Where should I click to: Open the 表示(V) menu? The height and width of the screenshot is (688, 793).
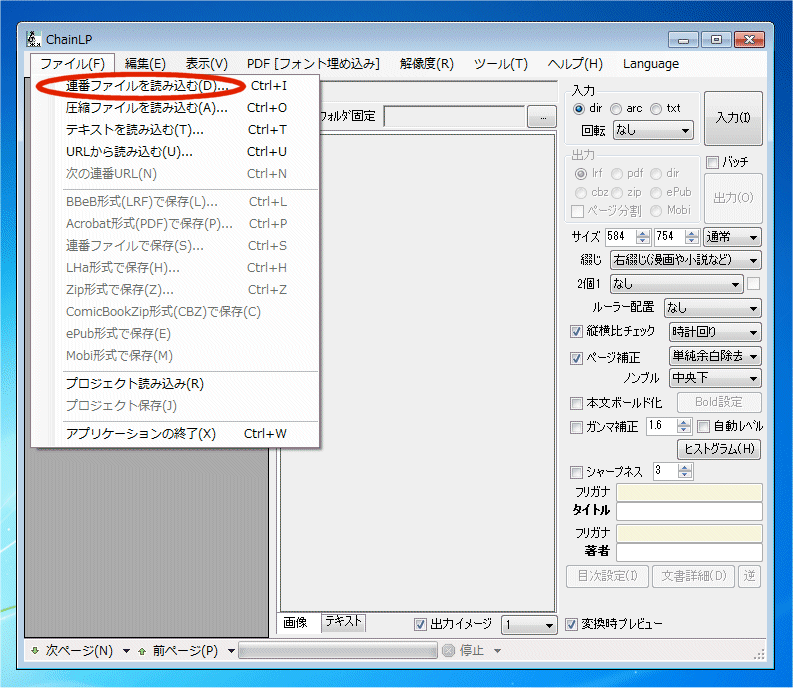tap(207, 64)
